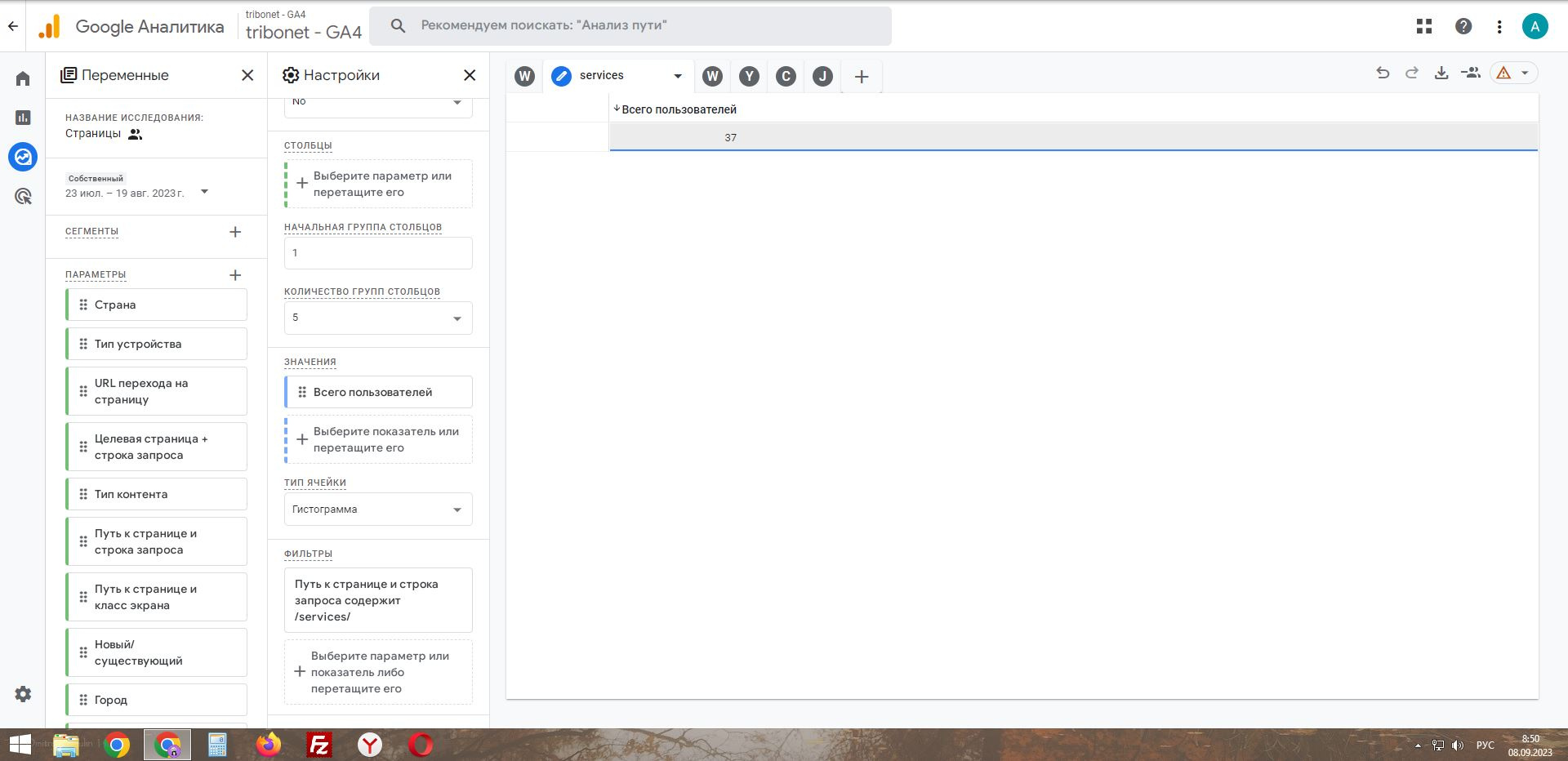Switch to the tab labeled J
Viewport: 1568px width, 761px height.
pyautogui.click(x=822, y=77)
